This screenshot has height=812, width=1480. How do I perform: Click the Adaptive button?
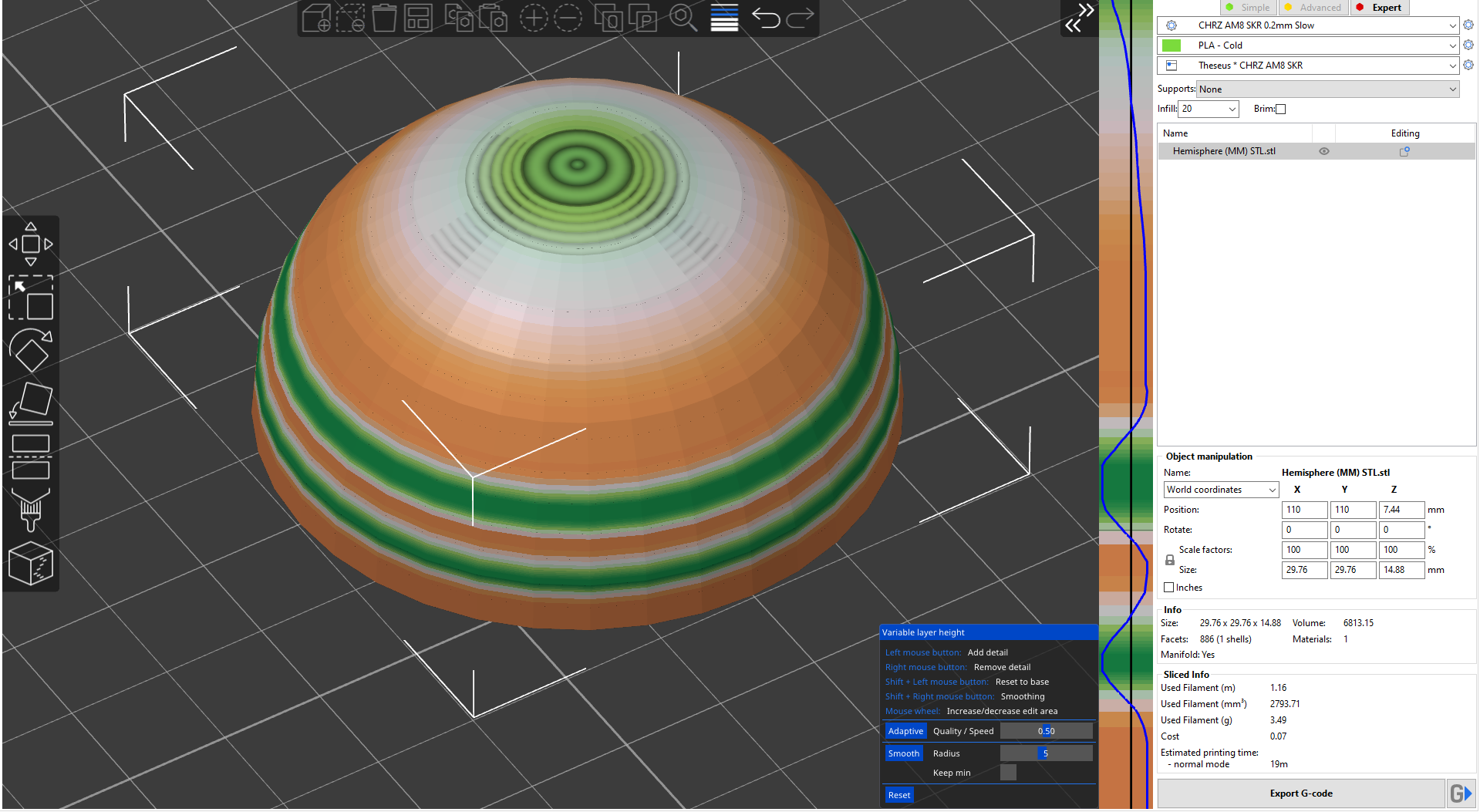click(905, 731)
